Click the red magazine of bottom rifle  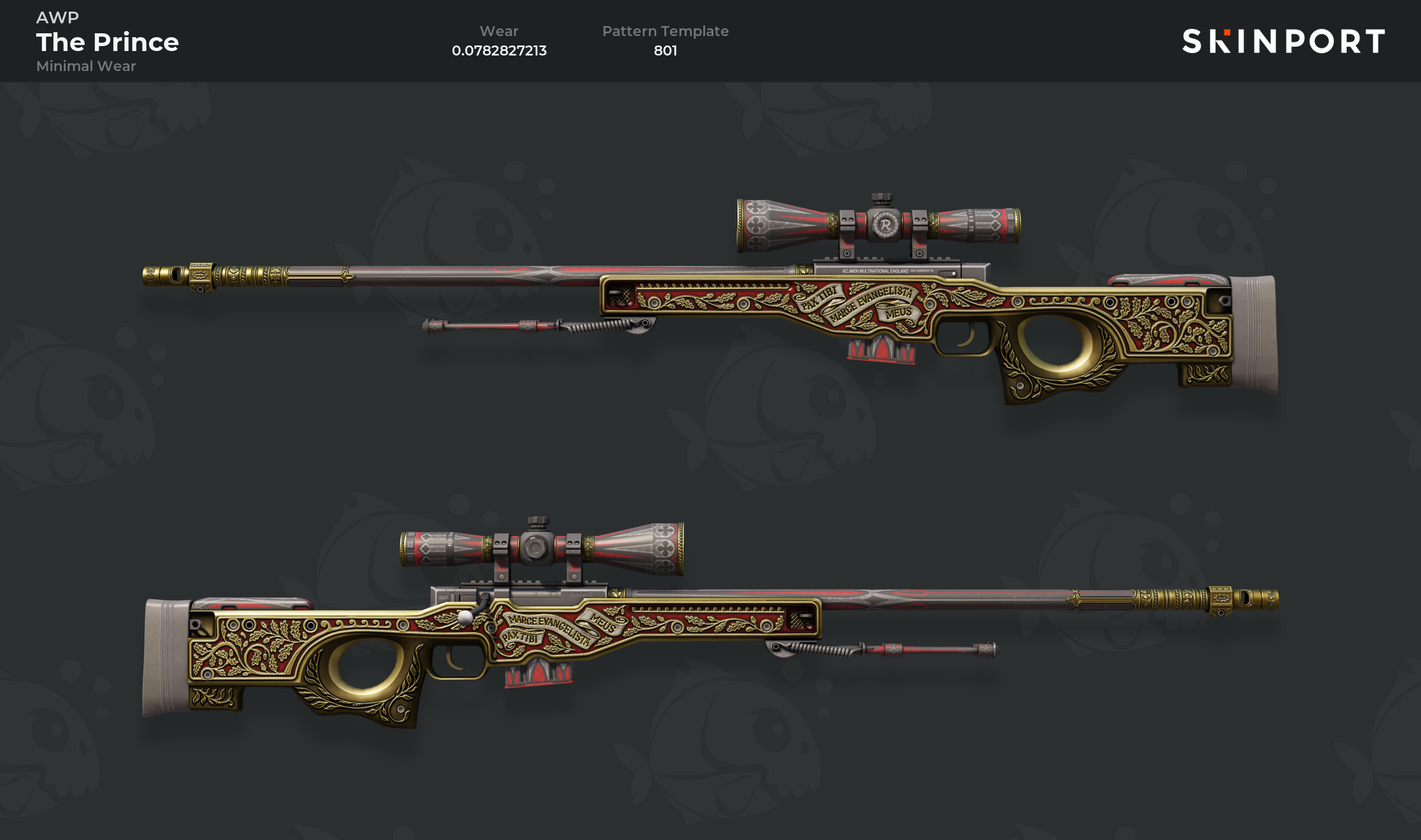tap(538, 672)
